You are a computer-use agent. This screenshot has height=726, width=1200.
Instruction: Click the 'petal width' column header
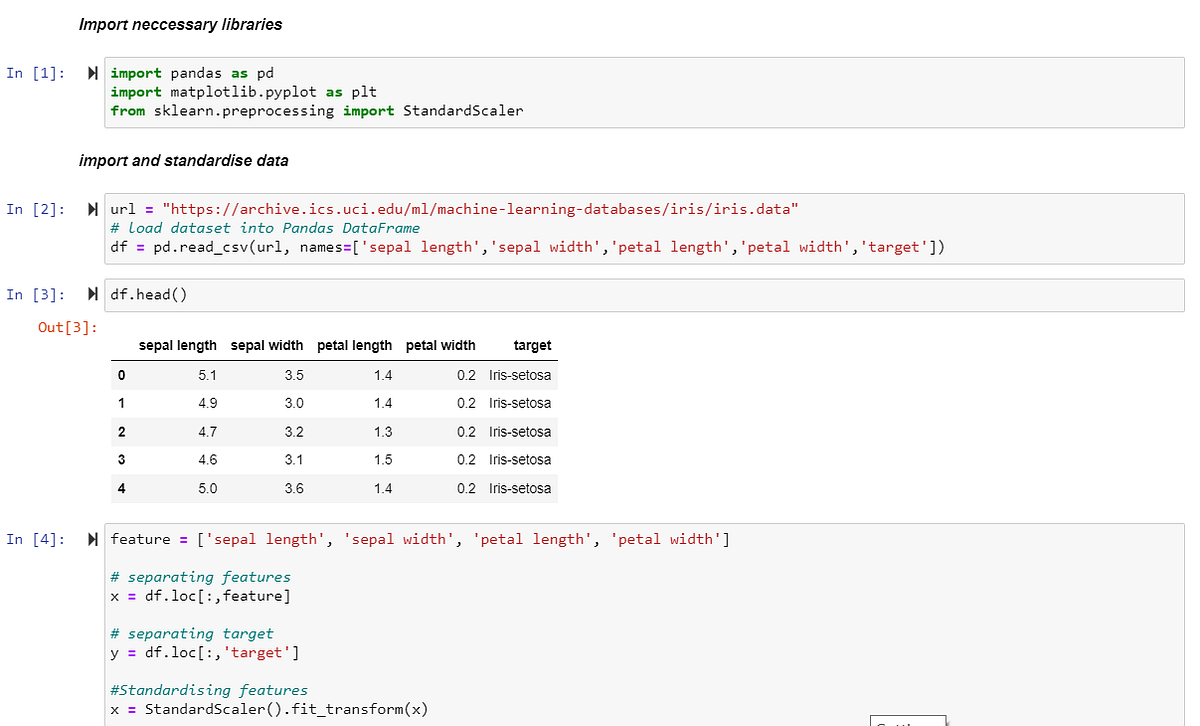click(x=440, y=345)
